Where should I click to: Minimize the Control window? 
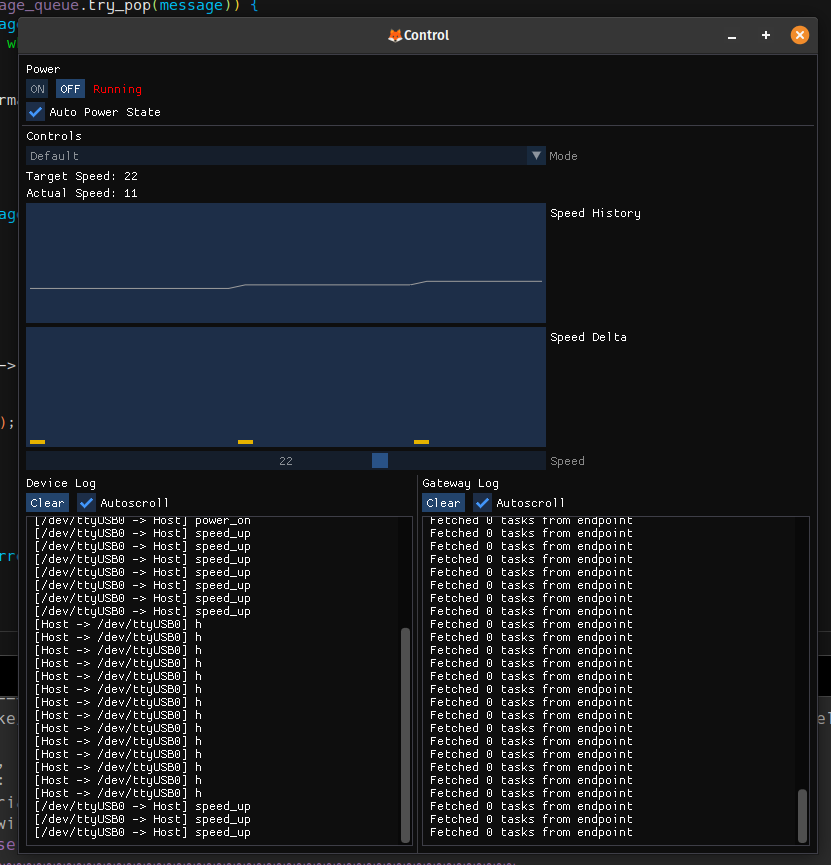tap(732, 36)
